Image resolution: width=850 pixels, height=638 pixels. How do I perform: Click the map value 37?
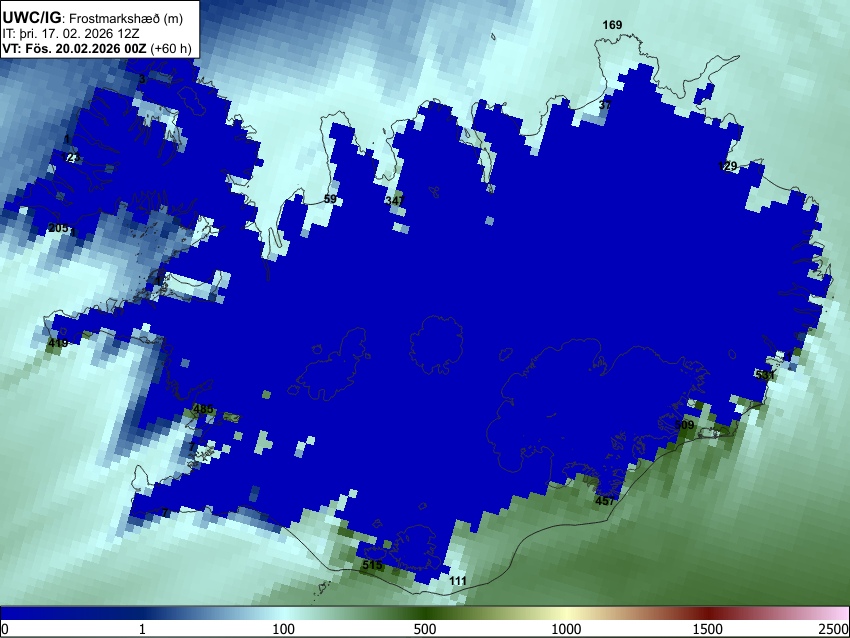coord(605,105)
